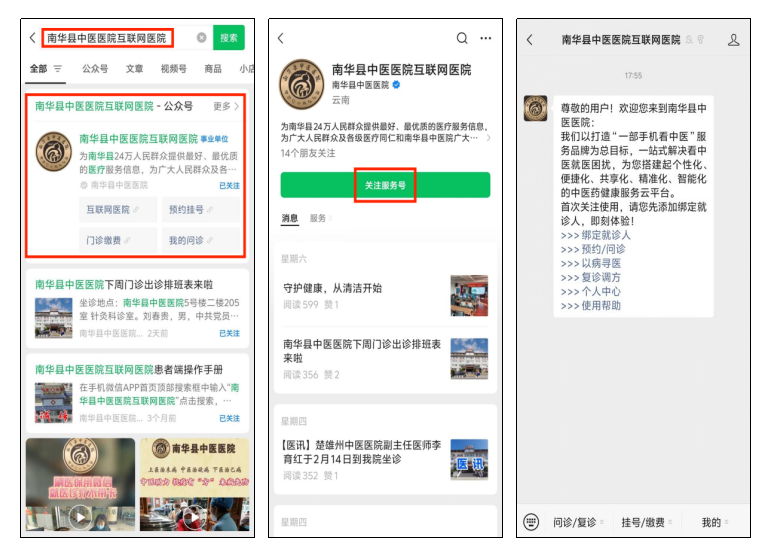Tap the 预约挂号 quick link
The height and width of the screenshot is (551, 765).
[201, 209]
